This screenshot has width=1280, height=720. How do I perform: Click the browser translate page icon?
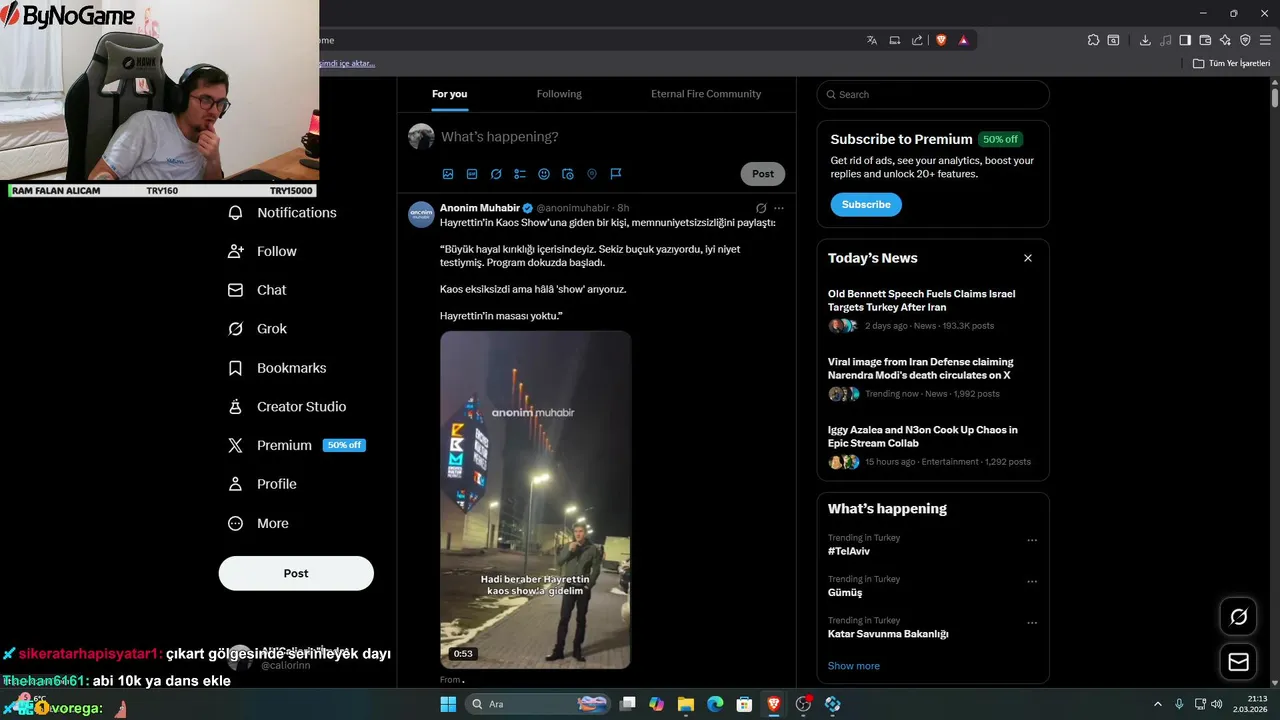pyautogui.click(x=872, y=40)
